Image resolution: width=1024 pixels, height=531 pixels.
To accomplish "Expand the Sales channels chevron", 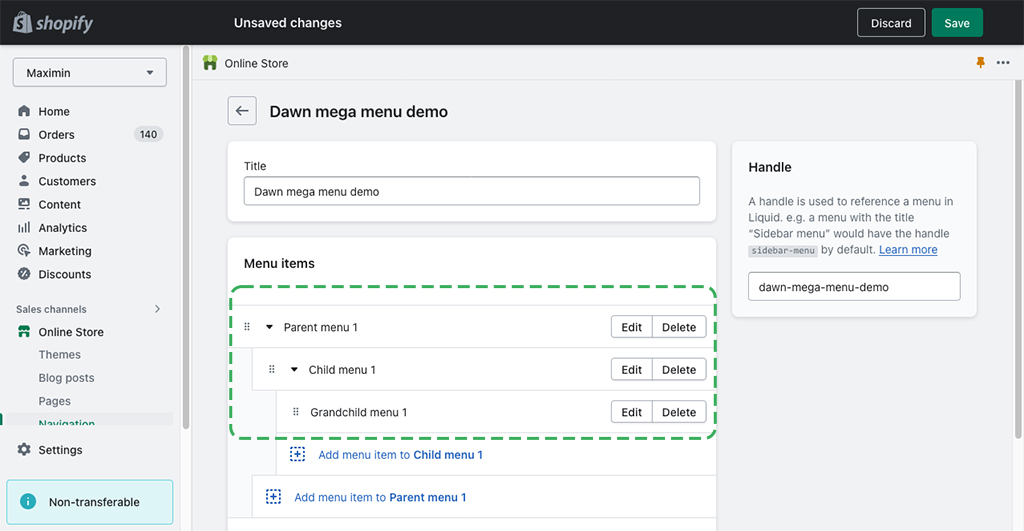I will tap(157, 309).
